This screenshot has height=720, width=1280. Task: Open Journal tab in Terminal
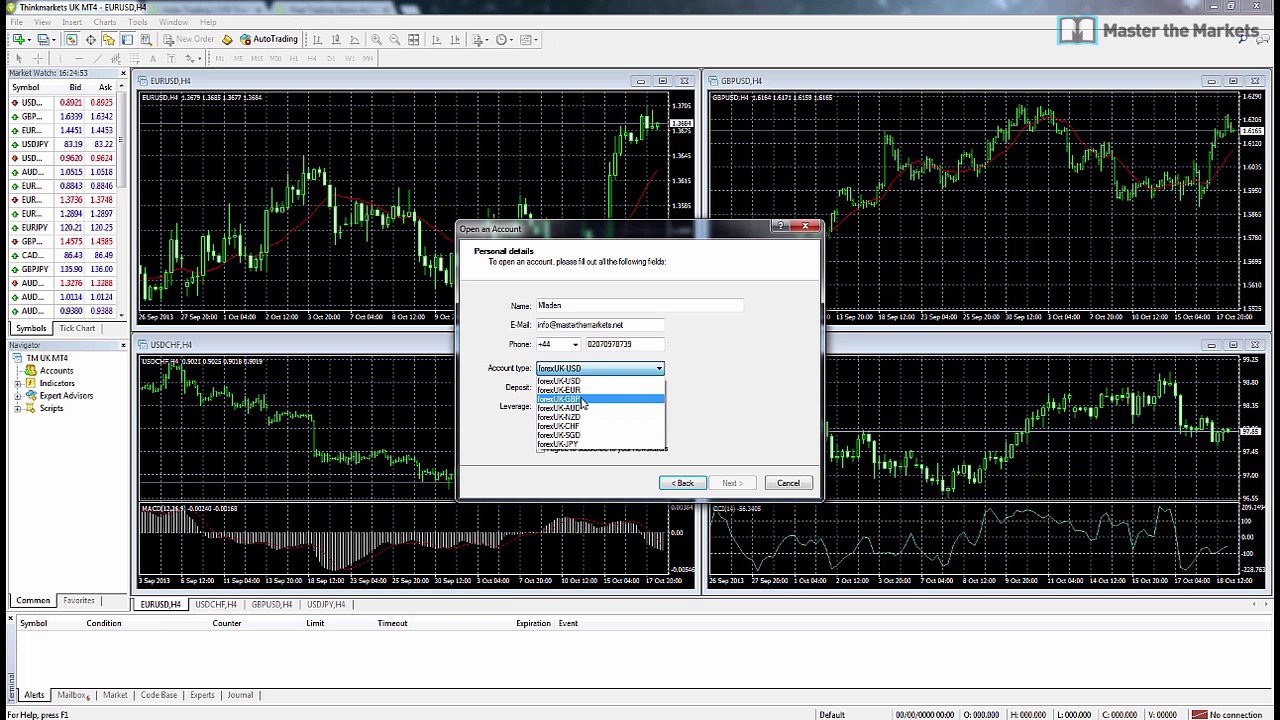240,695
